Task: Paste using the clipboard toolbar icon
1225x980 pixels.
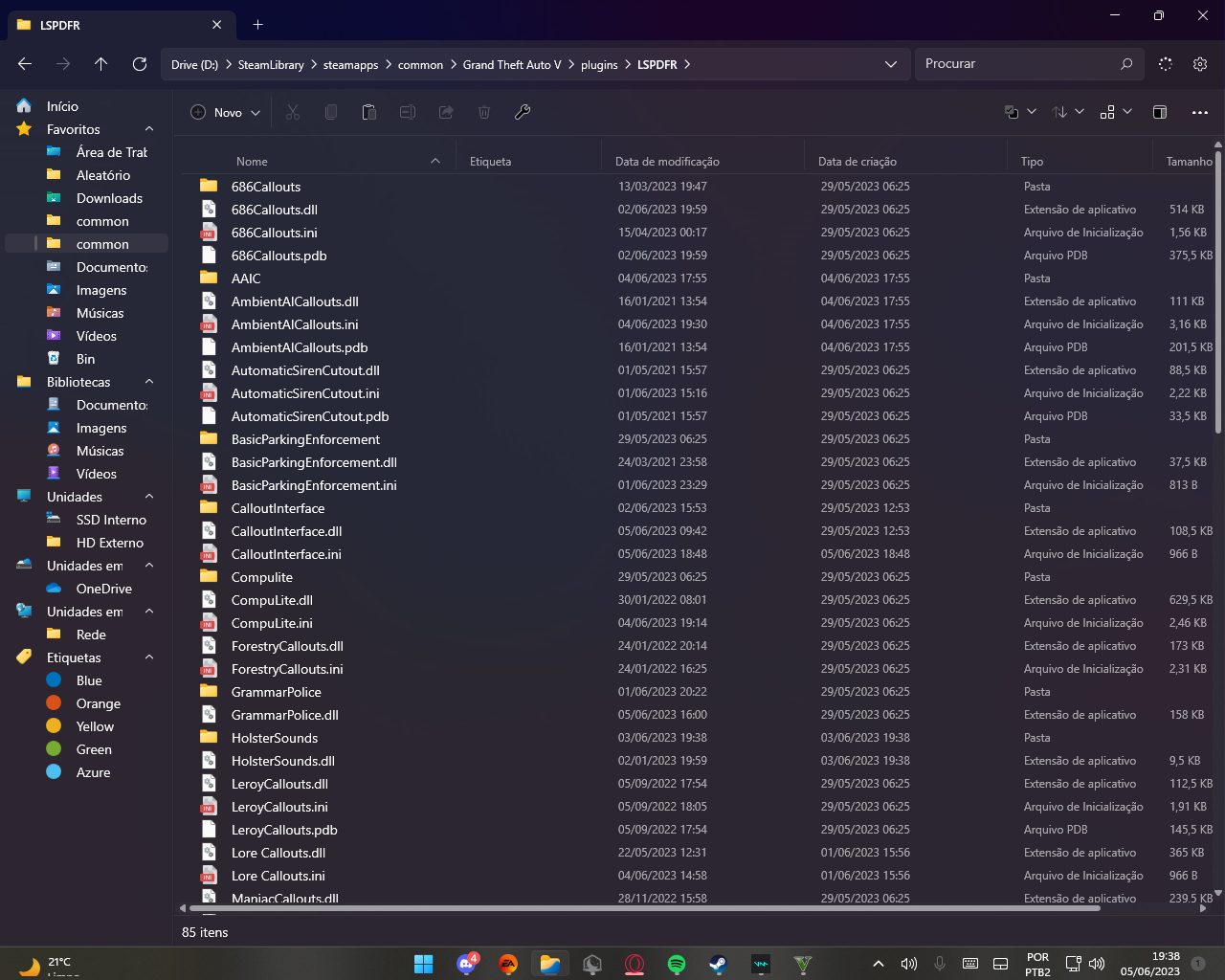Action: (x=369, y=112)
